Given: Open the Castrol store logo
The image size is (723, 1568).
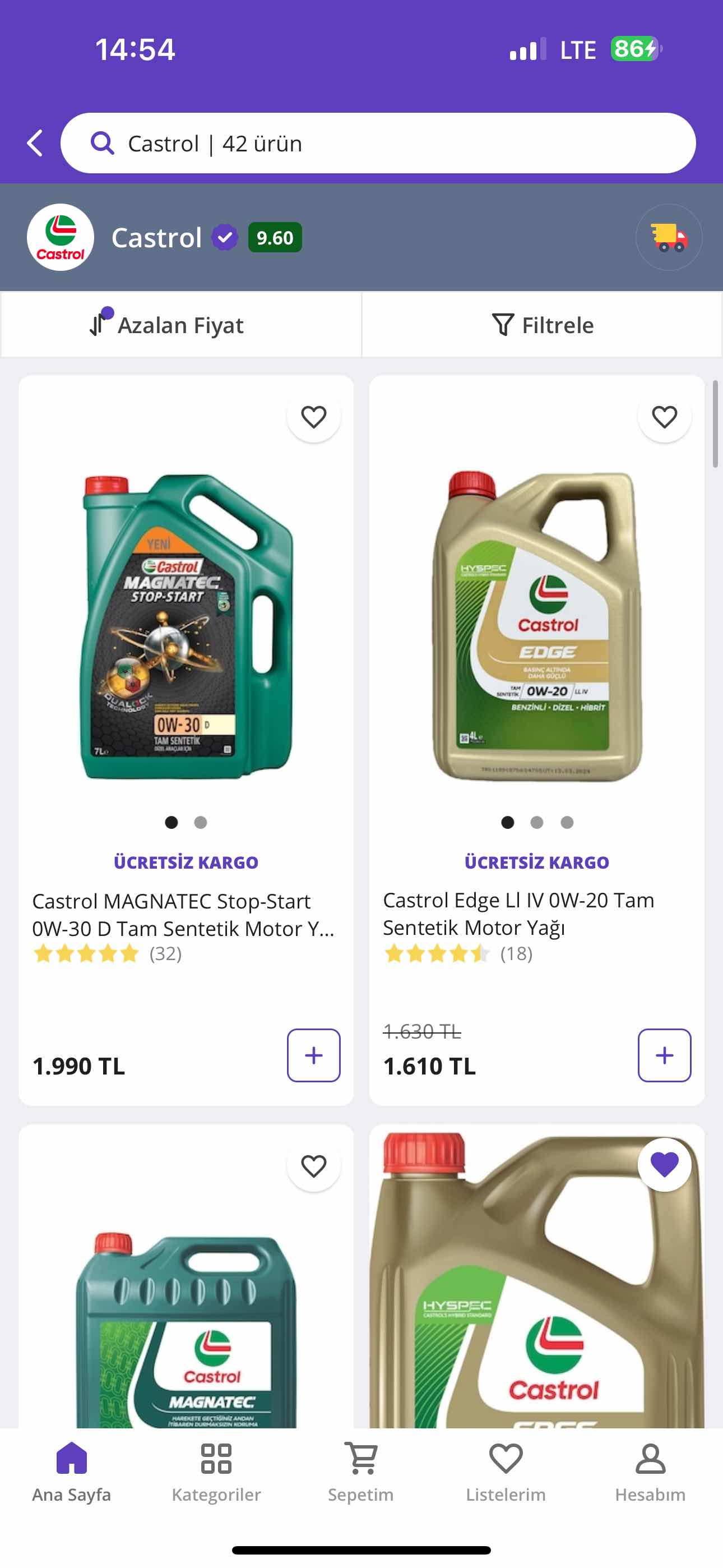Looking at the screenshot, I should pos(61,237).
